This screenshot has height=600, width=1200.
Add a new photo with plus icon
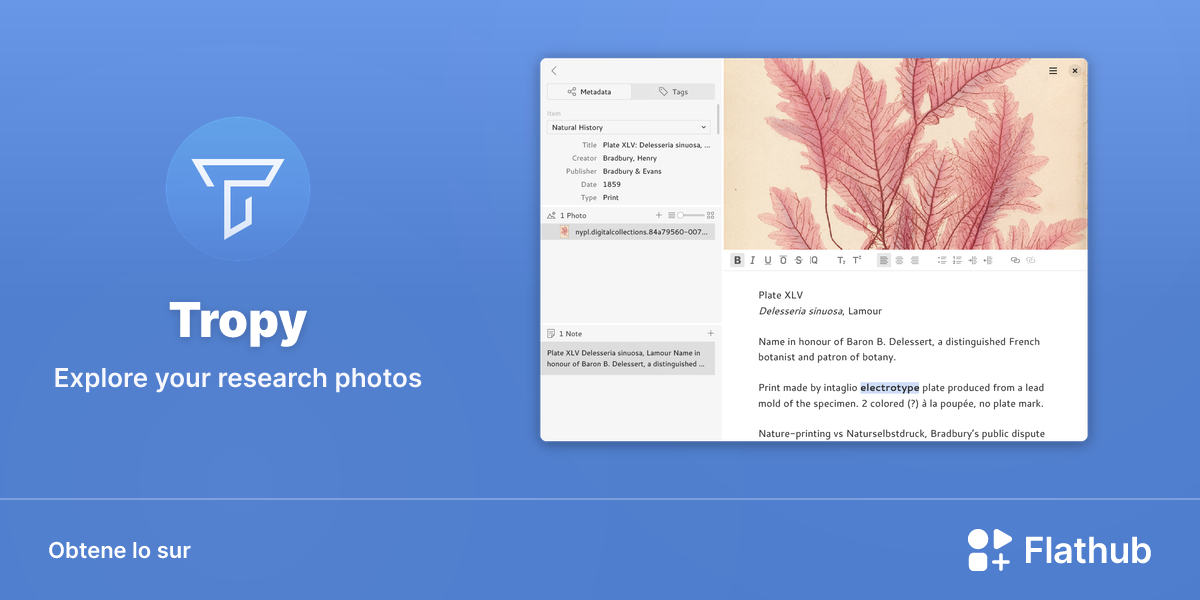point(659,215)
